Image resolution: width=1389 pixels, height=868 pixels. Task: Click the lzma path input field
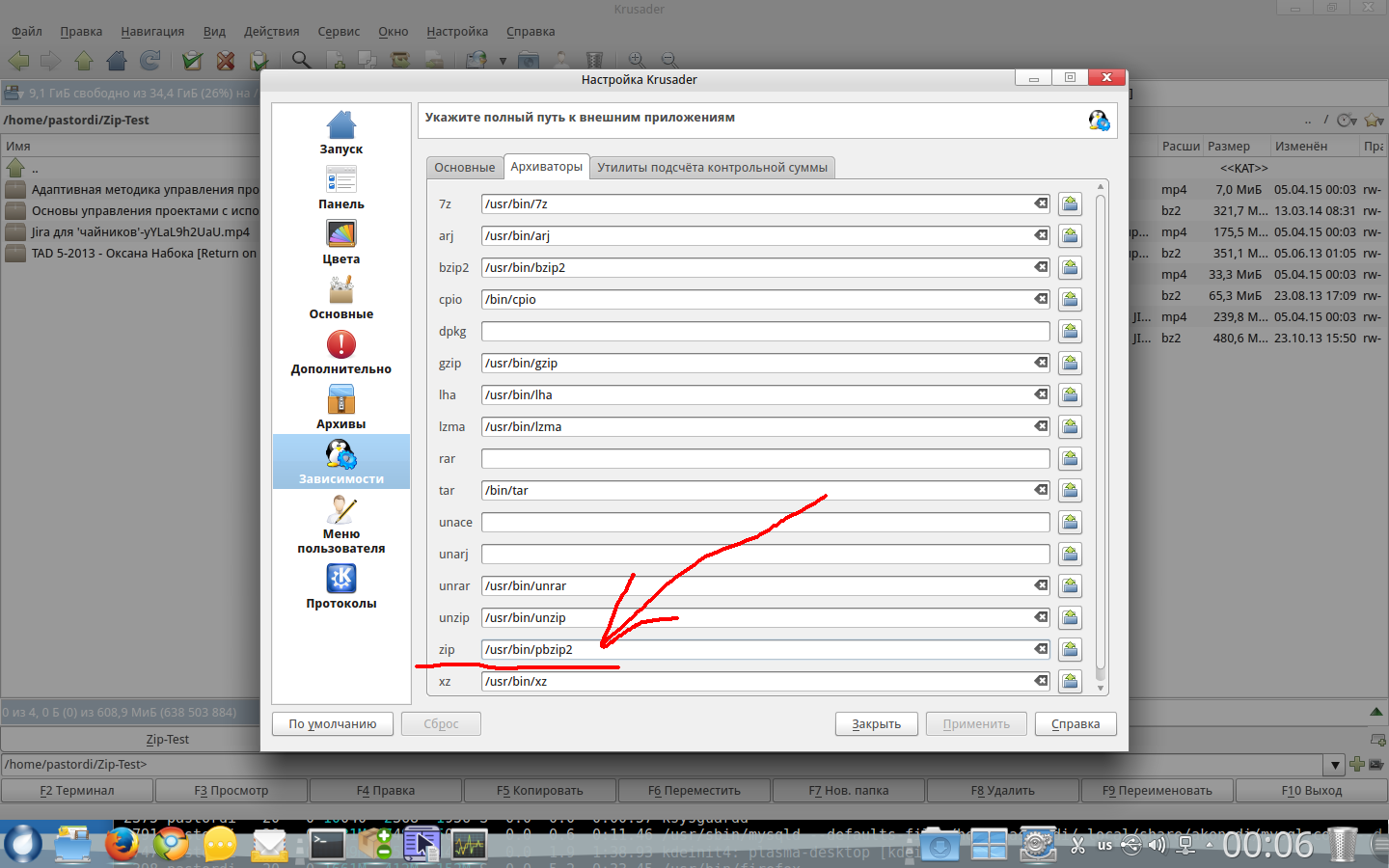766,426
